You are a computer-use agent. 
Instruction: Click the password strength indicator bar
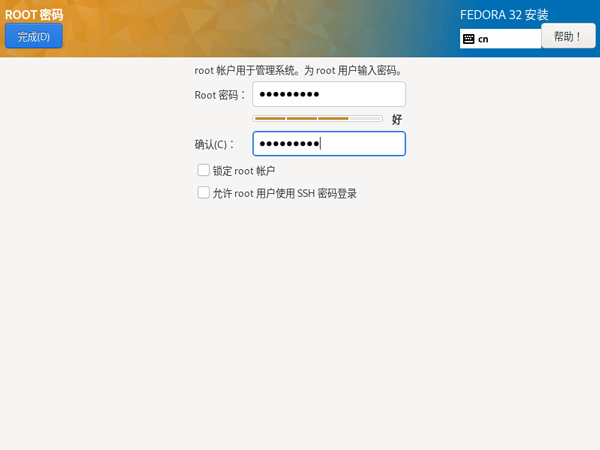317,118
